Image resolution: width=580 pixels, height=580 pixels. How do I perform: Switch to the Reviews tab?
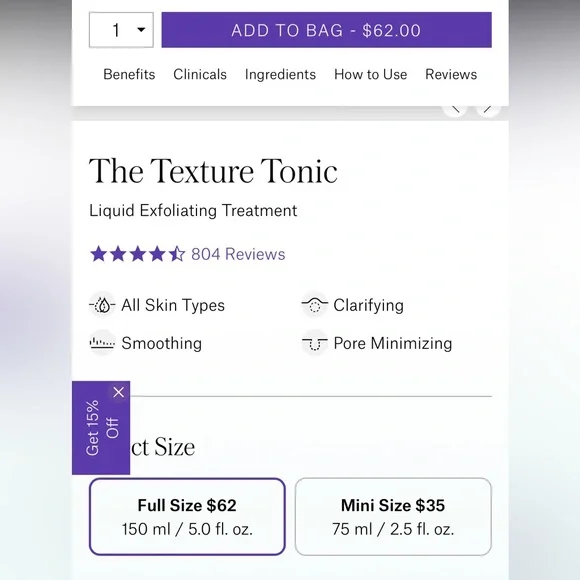[x=451, y=74]
